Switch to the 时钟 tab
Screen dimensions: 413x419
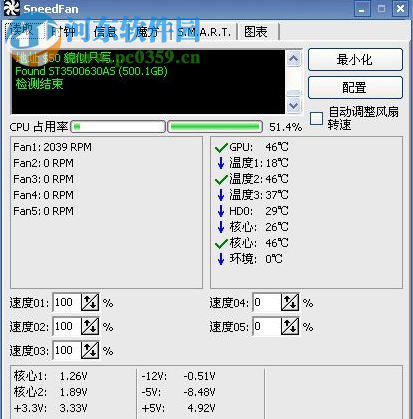click(x=63, y=32)
